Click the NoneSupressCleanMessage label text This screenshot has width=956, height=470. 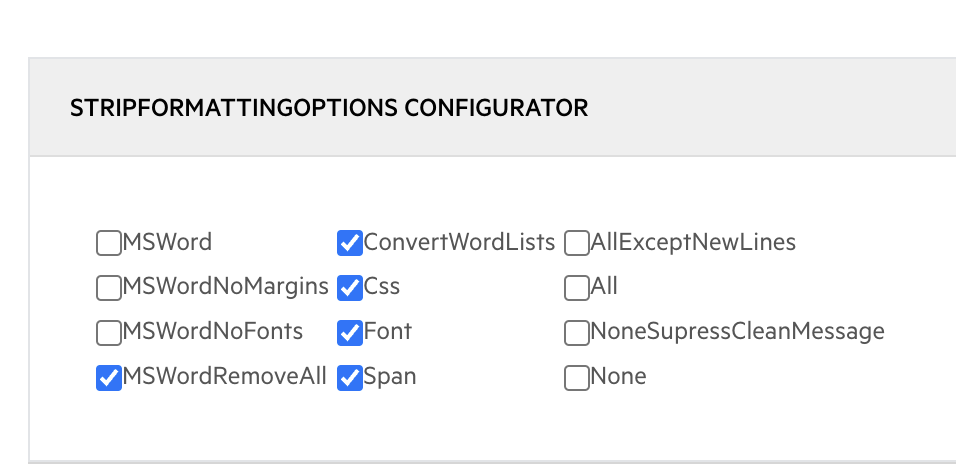pos(737,331)
